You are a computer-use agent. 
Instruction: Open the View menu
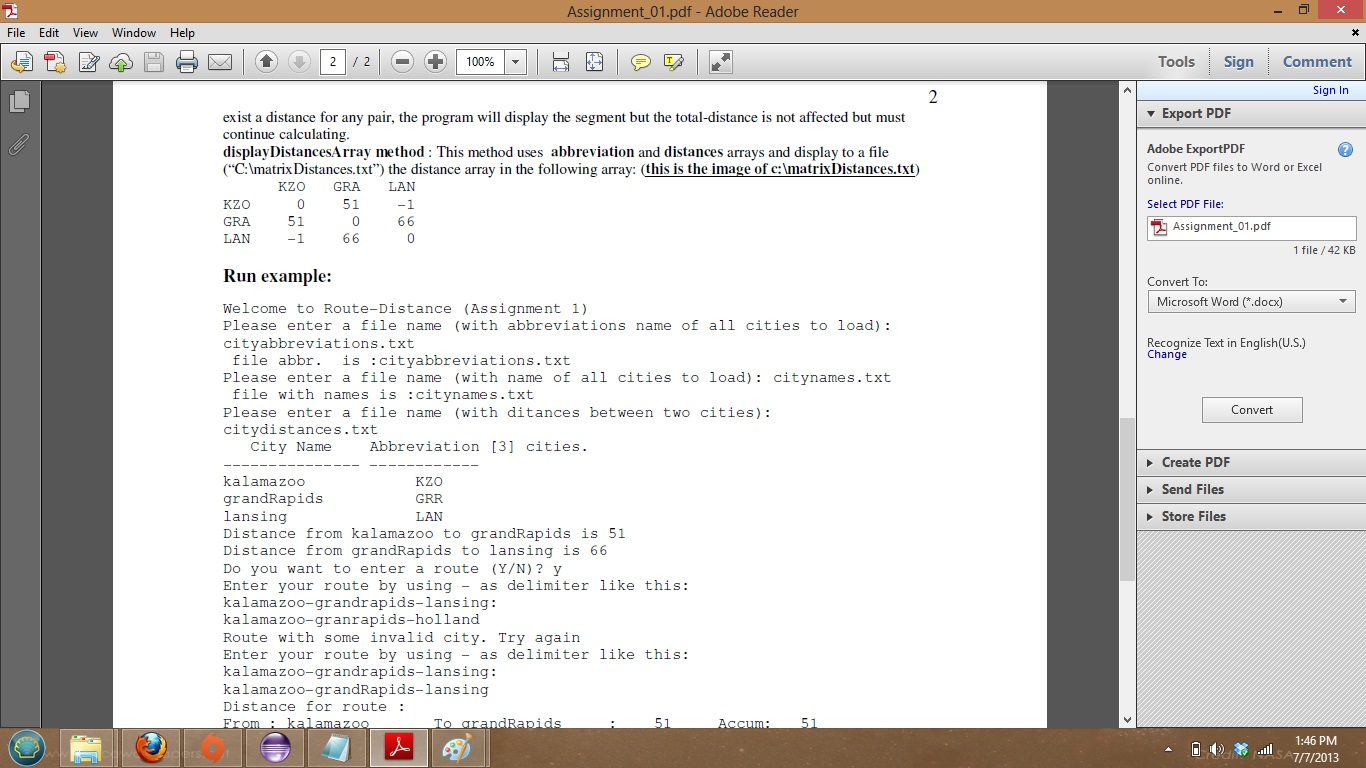tap(86, 33)
